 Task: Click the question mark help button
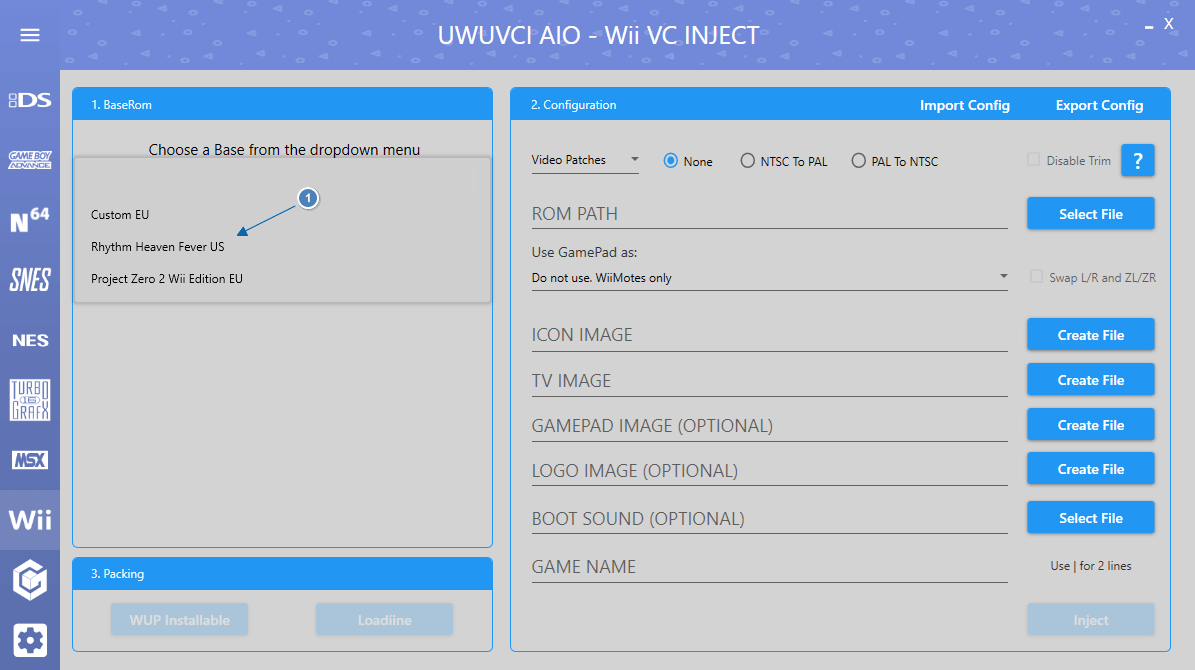pyautogui.click(x=1137, y=160)
